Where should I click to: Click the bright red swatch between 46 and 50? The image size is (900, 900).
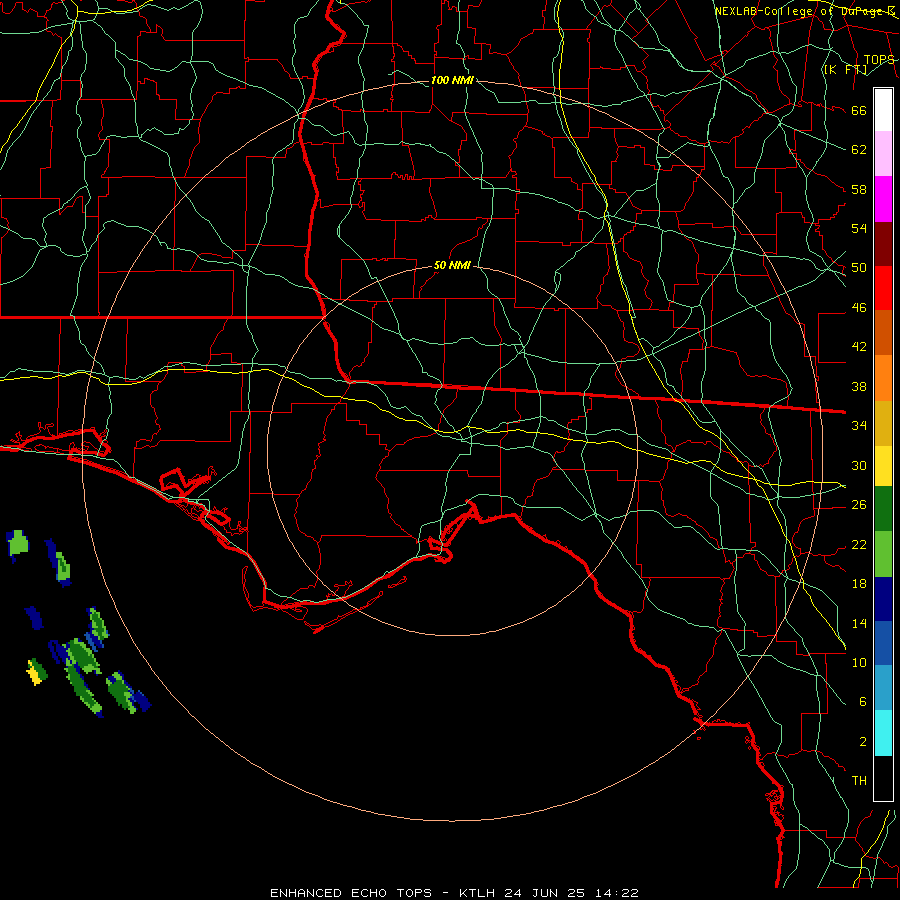[x=883, y=288]
